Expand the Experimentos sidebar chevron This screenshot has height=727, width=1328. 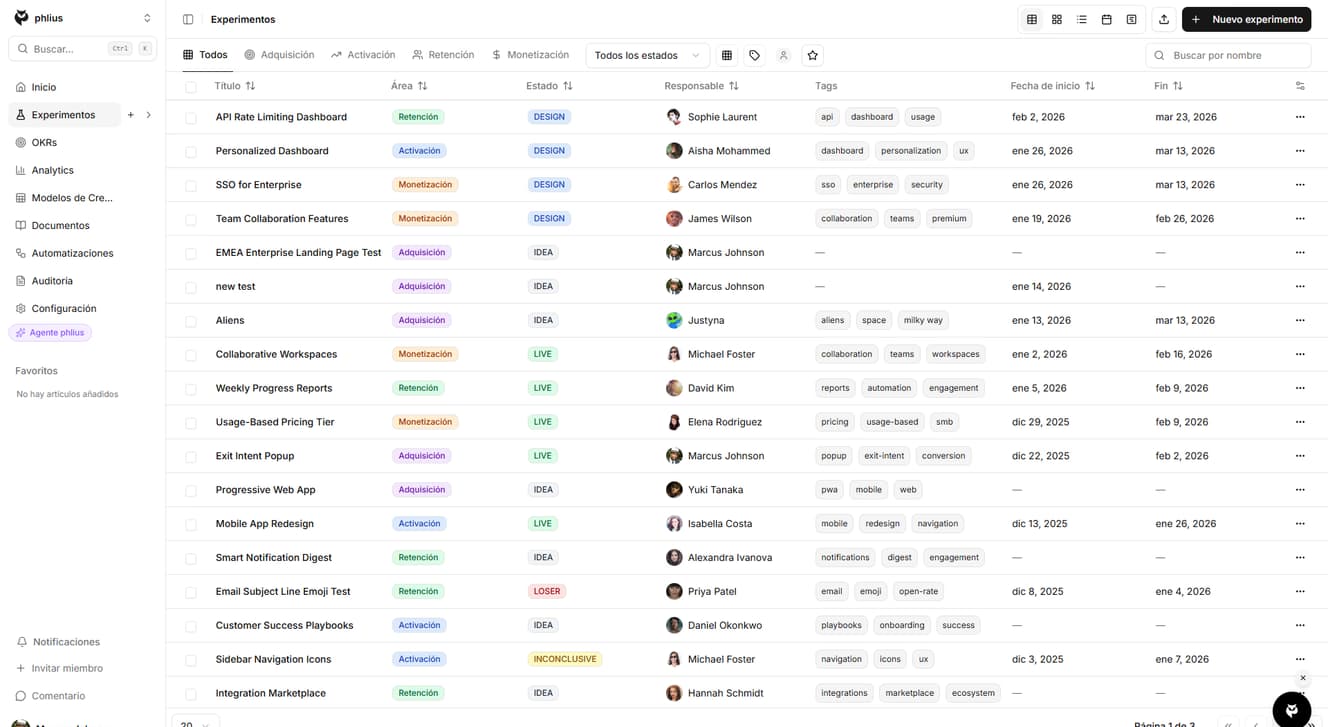coord(148,114)
